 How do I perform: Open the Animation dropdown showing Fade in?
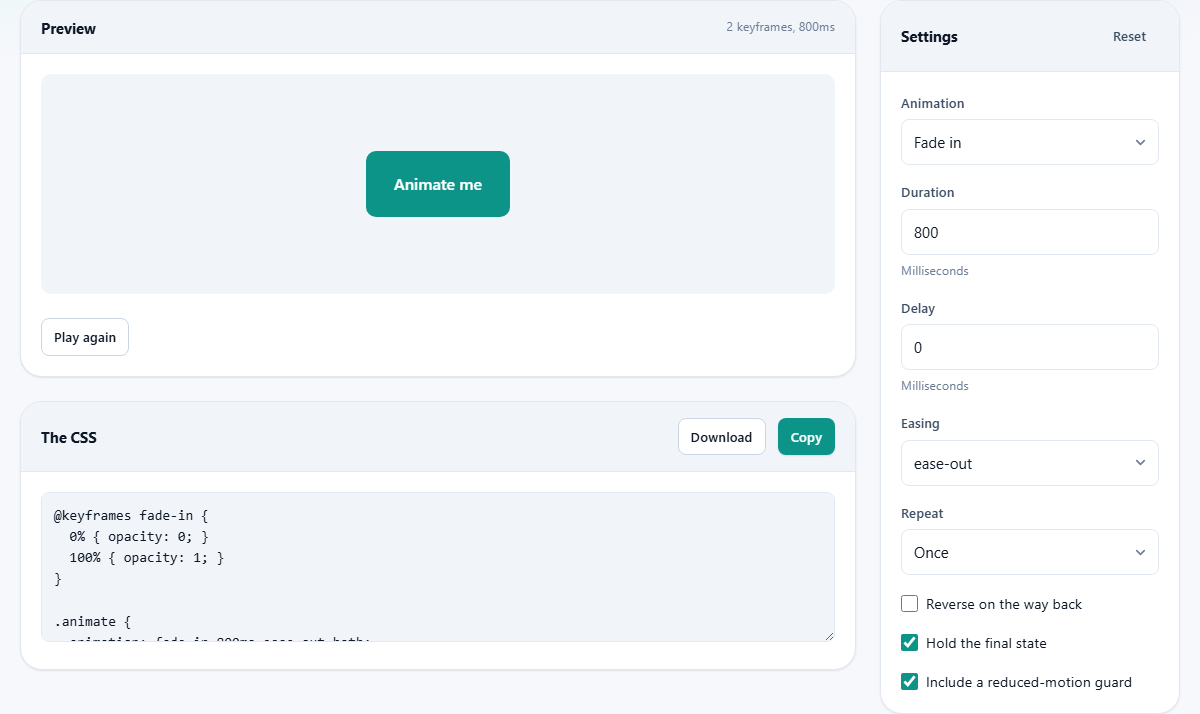click(1030, 142)
